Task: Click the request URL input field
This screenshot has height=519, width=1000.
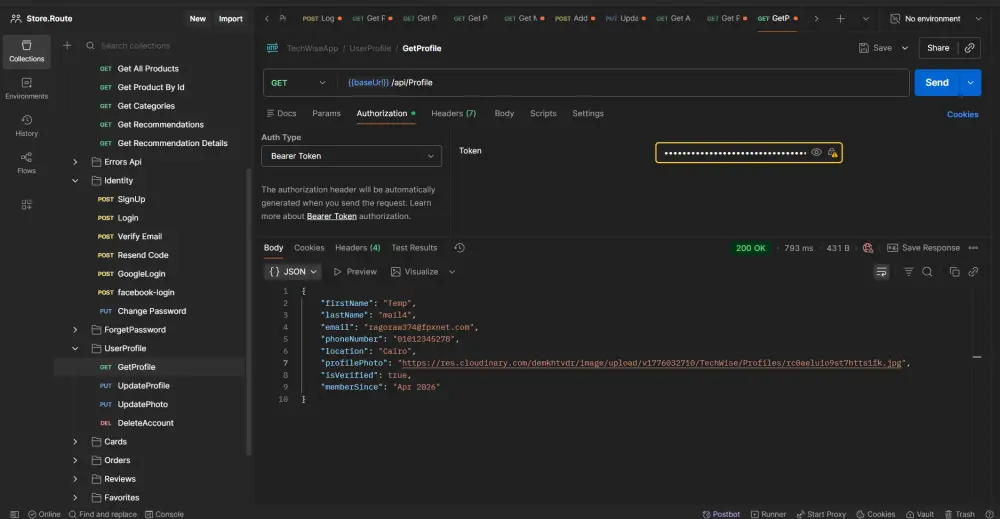Action: point(622,83)
